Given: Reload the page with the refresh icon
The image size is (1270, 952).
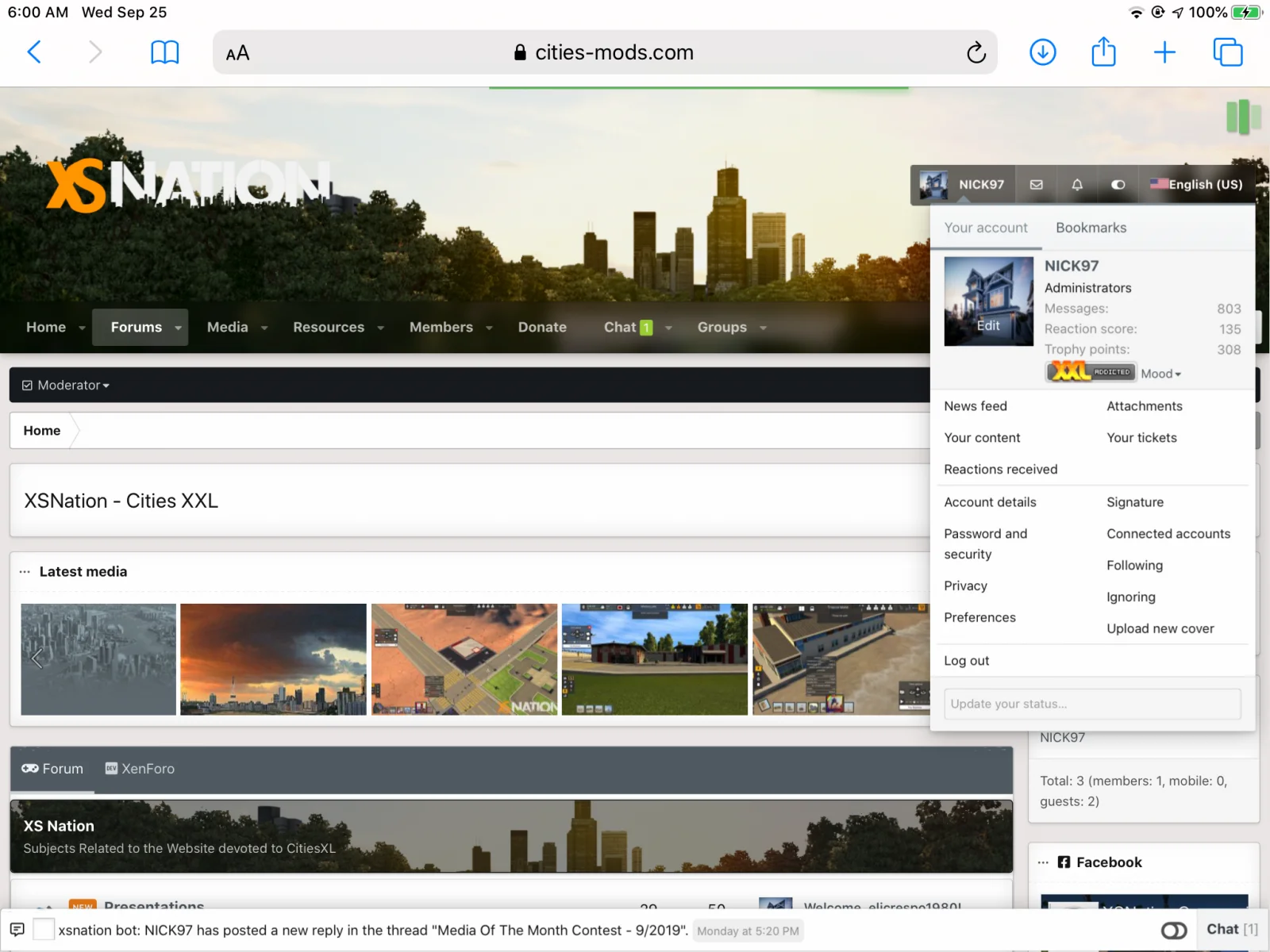Looking at the screenshot, I should click(976, 52).
